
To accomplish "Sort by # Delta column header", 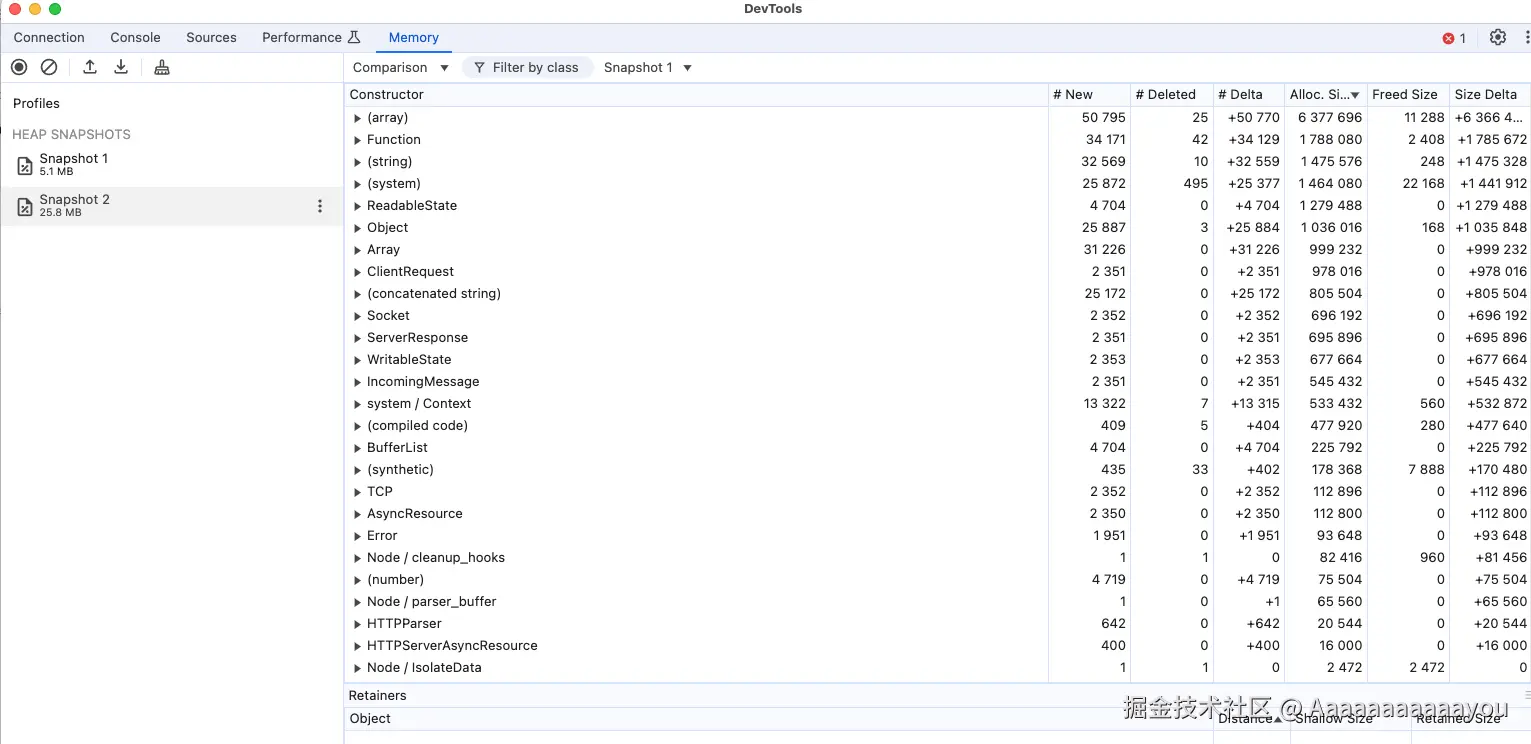I will [x=1248, y=94].
